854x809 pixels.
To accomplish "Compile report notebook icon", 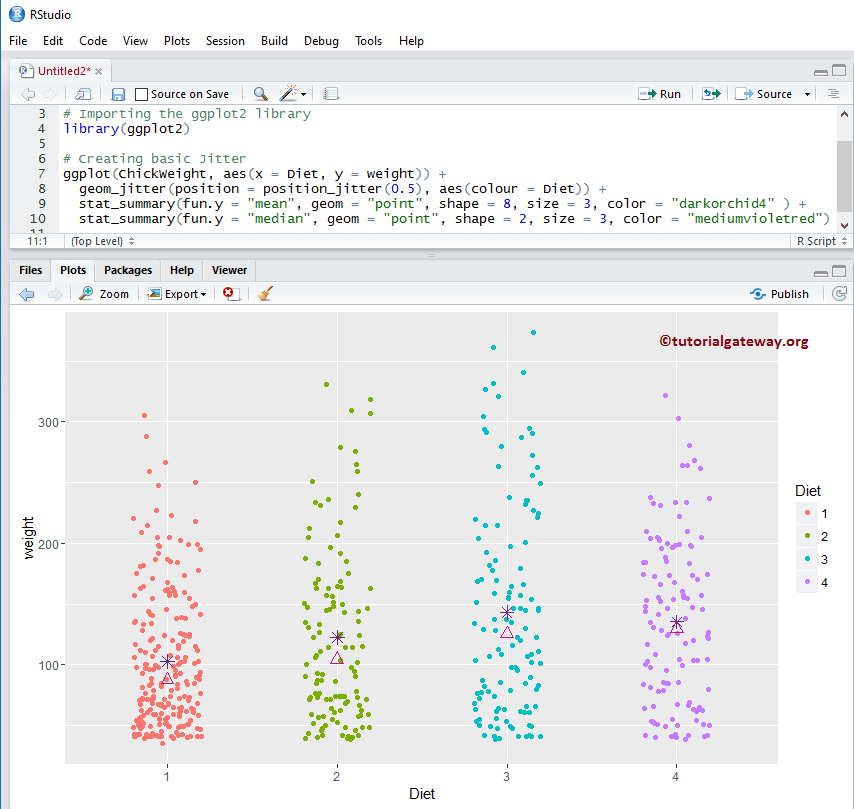I will (331, 94).
